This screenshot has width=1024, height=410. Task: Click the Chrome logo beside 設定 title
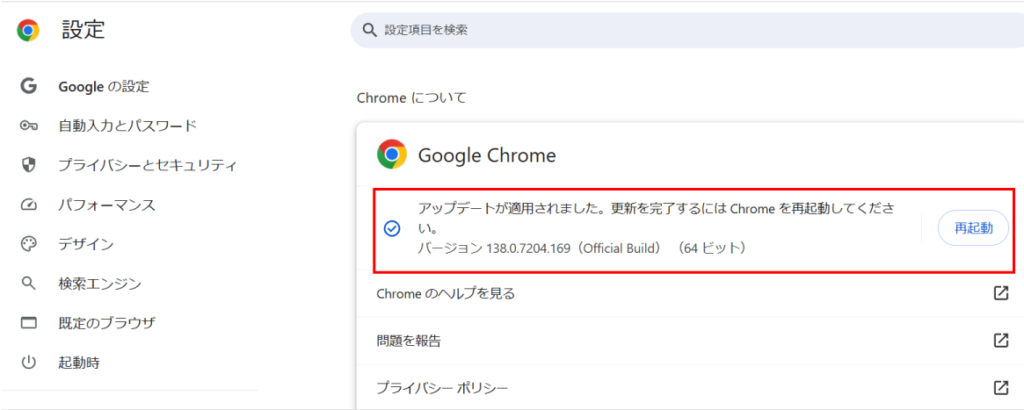pyautogui.click(x=28, y=31)
